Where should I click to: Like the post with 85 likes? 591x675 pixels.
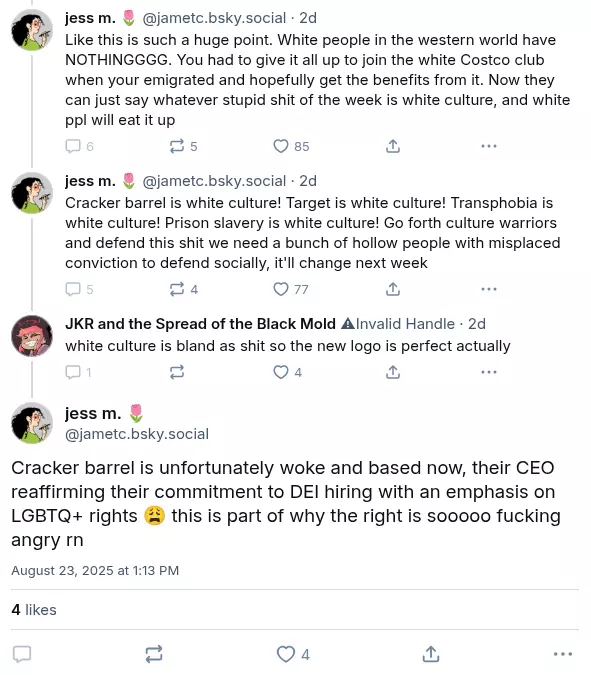tap(291, 146)
